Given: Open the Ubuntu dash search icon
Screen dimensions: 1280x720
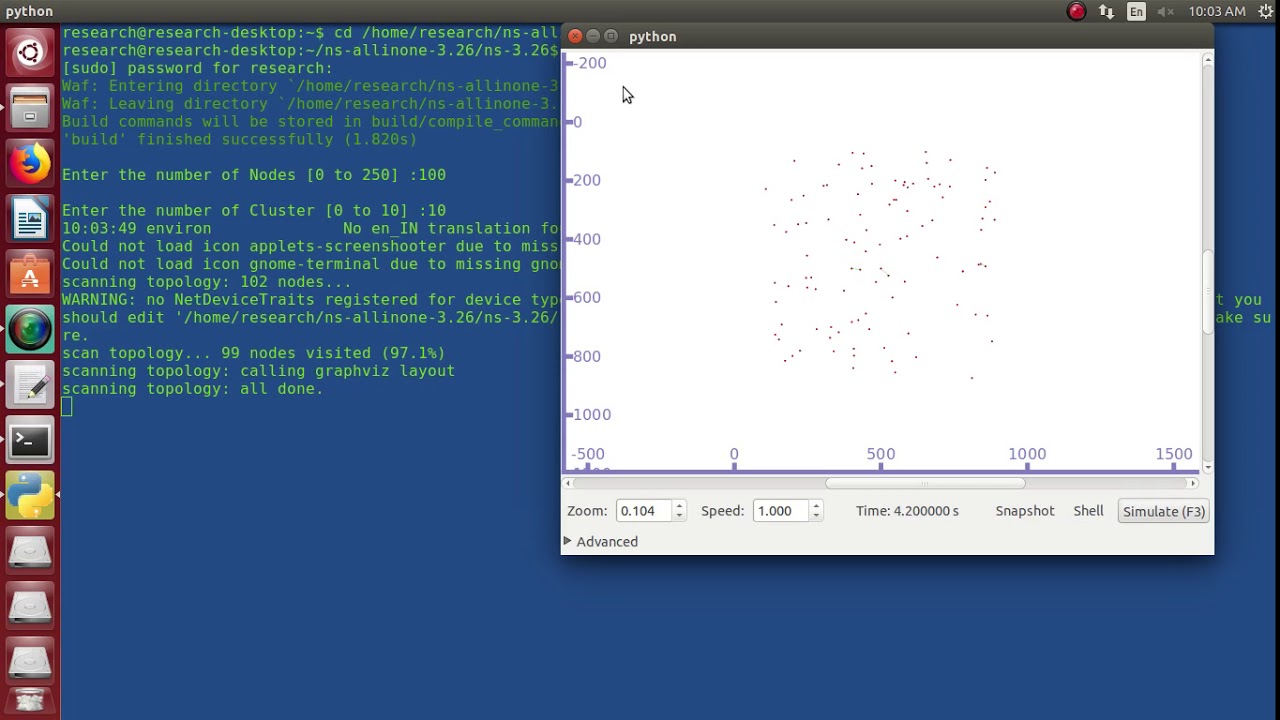Looking at the screenshot, I should coord(30,52).
